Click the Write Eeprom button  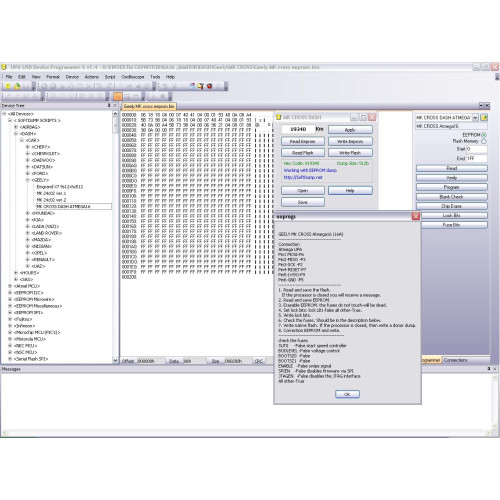[x=350, y=141]
